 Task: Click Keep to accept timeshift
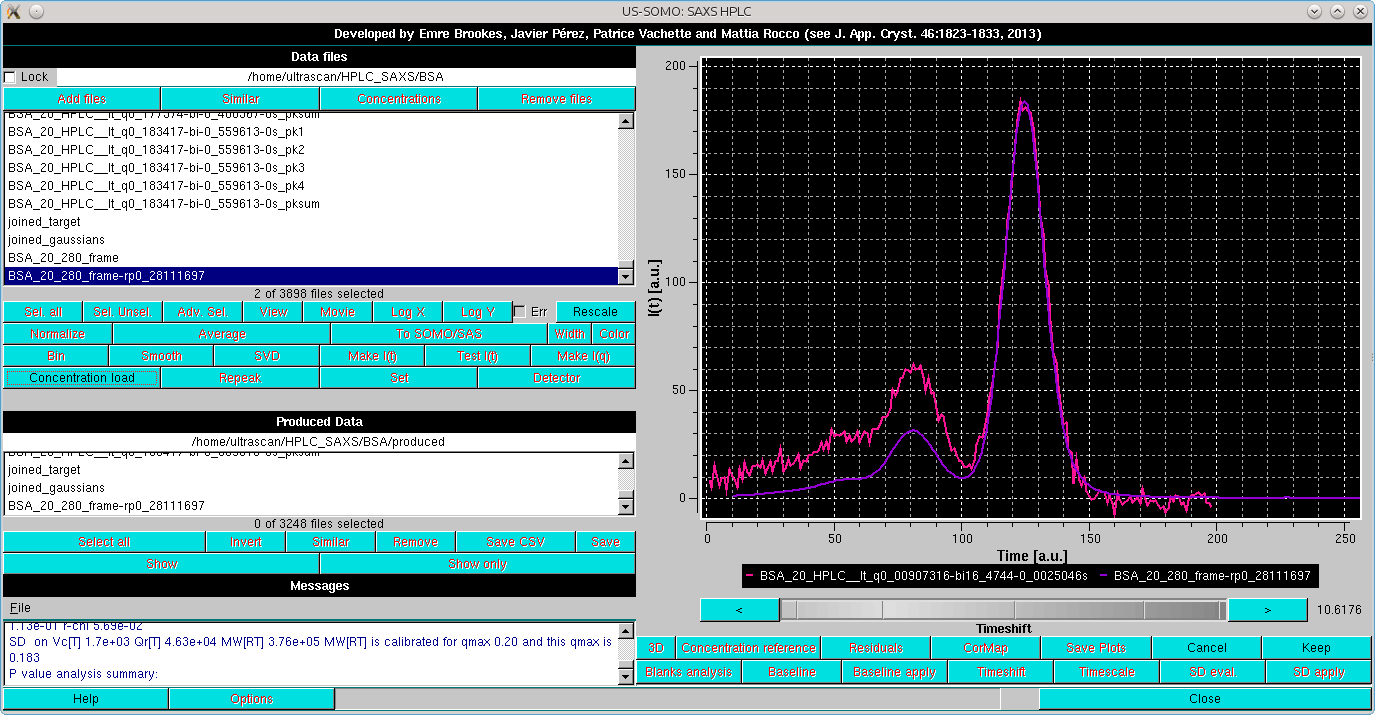[x=1316, y=648]
